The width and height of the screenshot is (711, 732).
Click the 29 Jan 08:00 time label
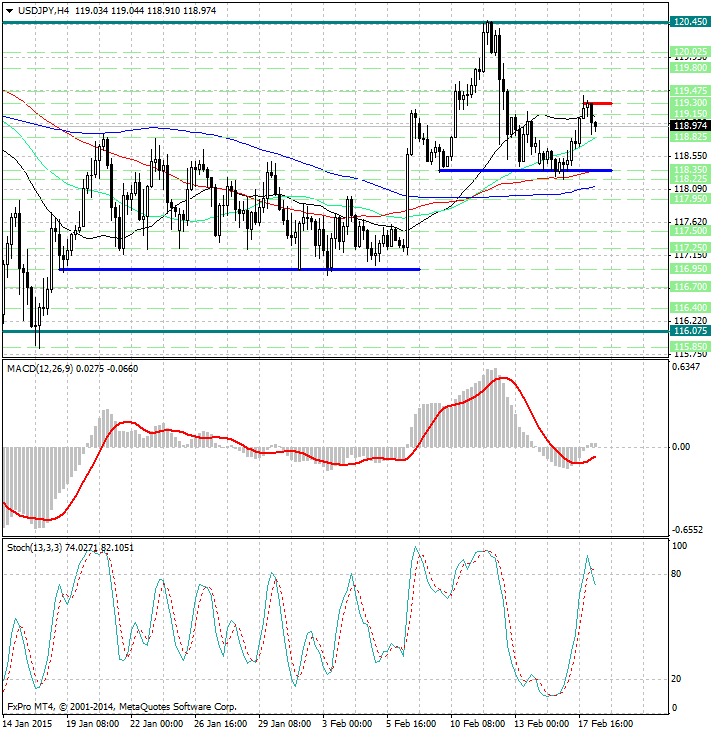click(x=284, y=724)
